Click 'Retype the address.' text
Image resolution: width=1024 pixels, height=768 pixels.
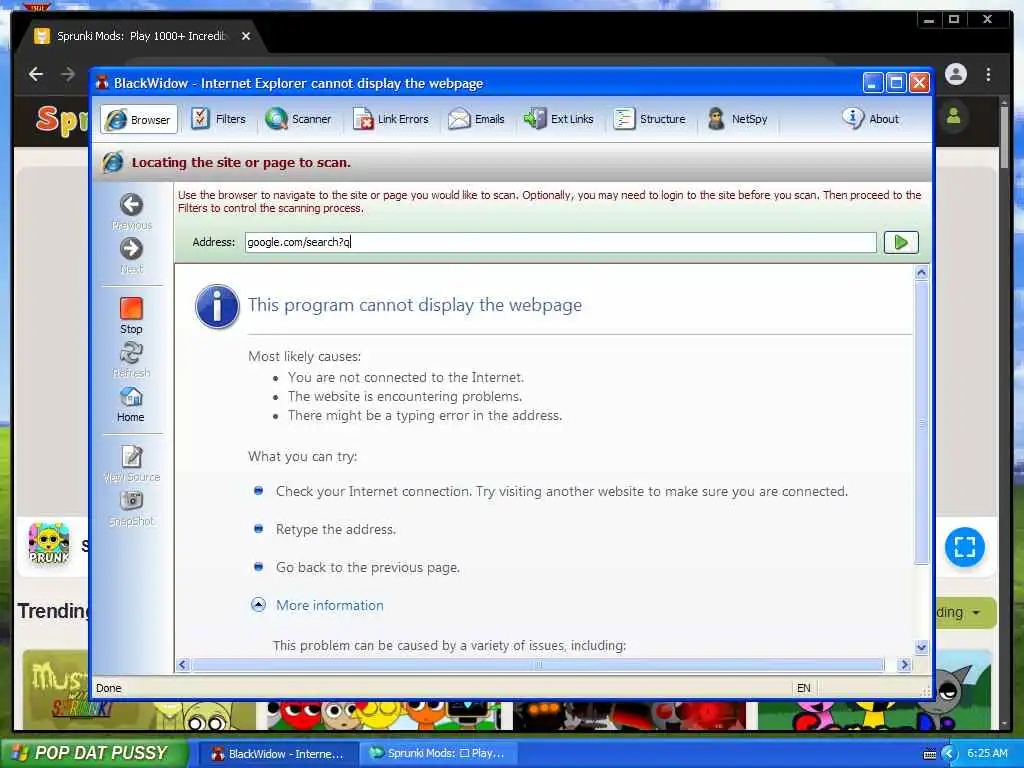(x=336, y=530)
